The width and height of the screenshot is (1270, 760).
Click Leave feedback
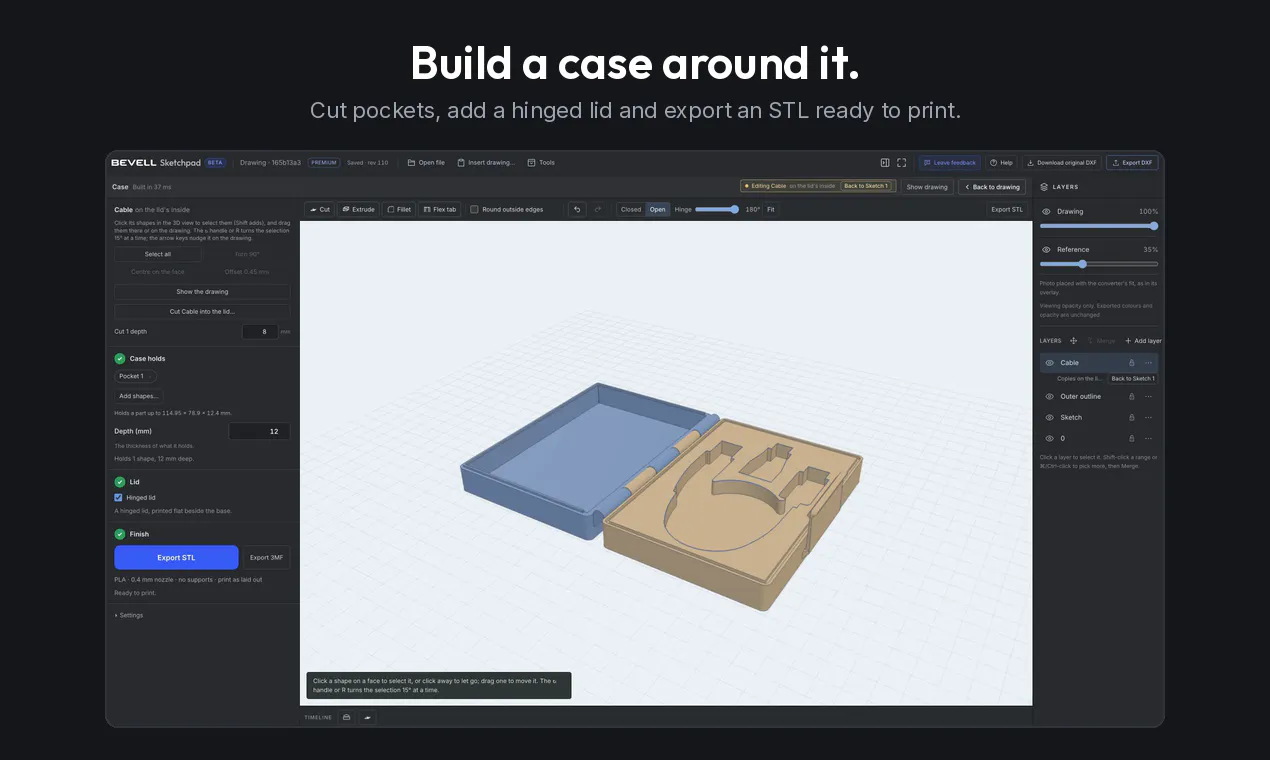(950, 162)
